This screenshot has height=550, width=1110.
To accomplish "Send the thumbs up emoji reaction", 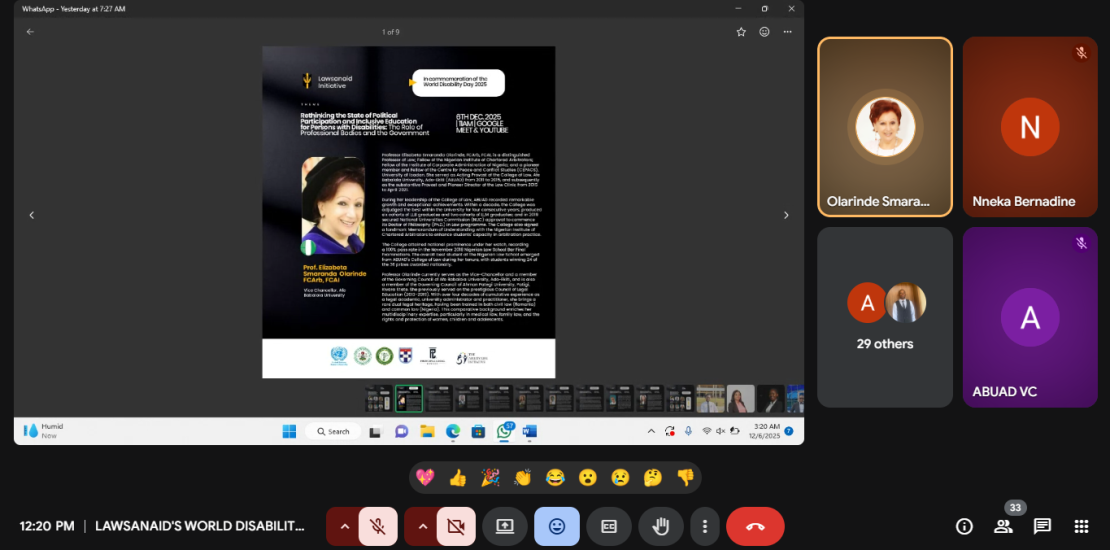I will [x=458, y=478].
